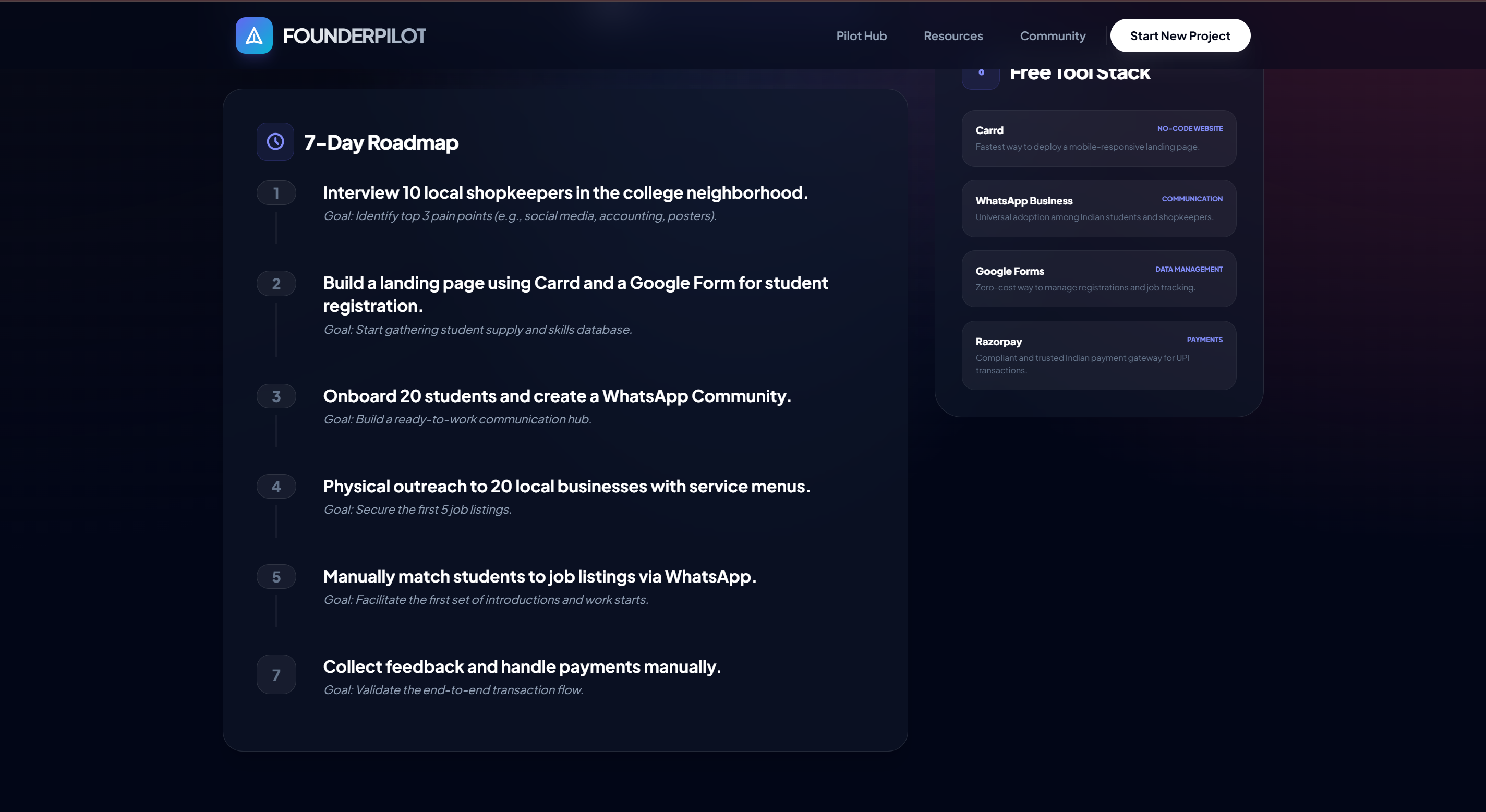Click the 'Interview 10 local shopkeepers' step title
Viewport: 1486px width, 812px height.
(x=565, y=192)
